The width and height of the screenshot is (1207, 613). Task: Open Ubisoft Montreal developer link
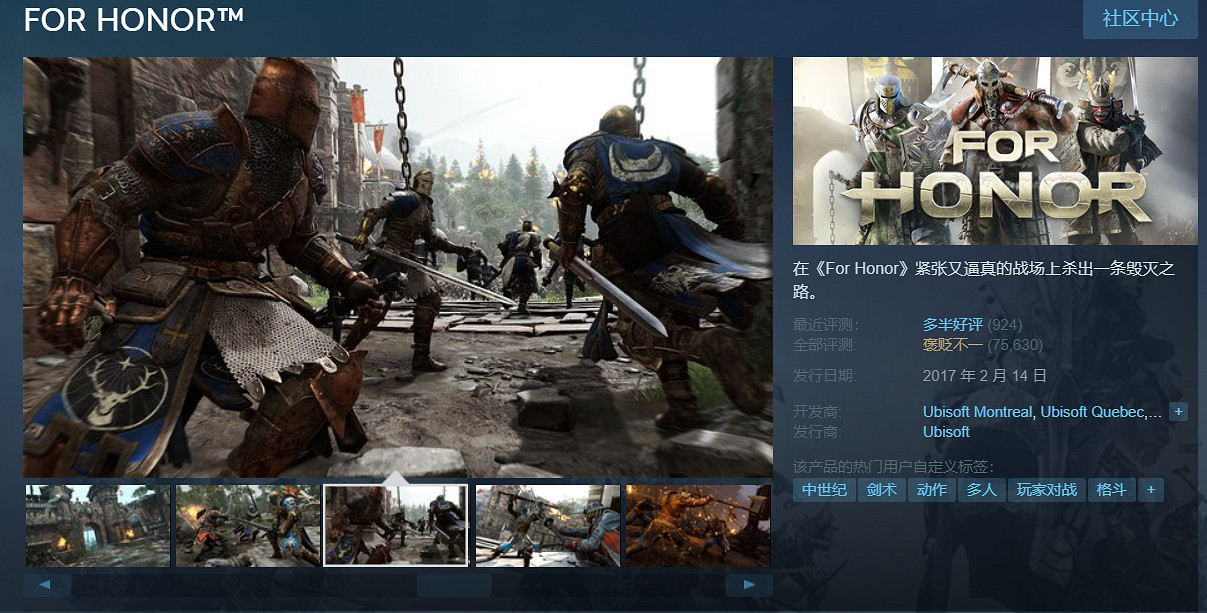[x=978, y=412]
